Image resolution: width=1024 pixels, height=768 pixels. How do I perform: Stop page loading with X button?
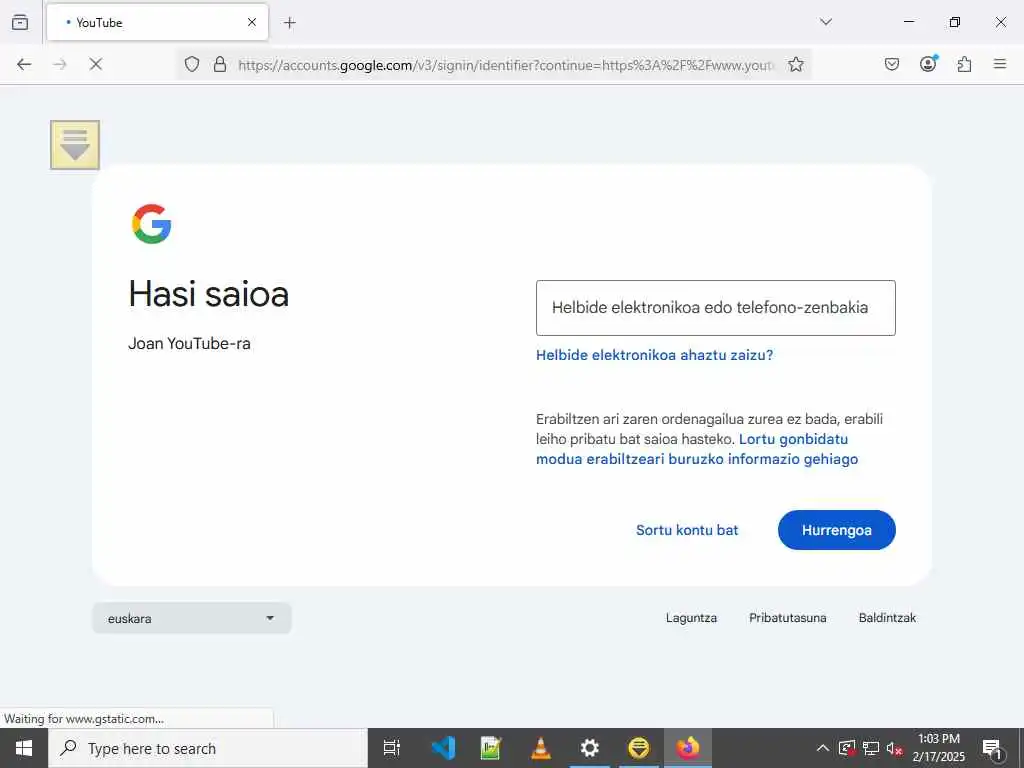(x=95, y=64)
